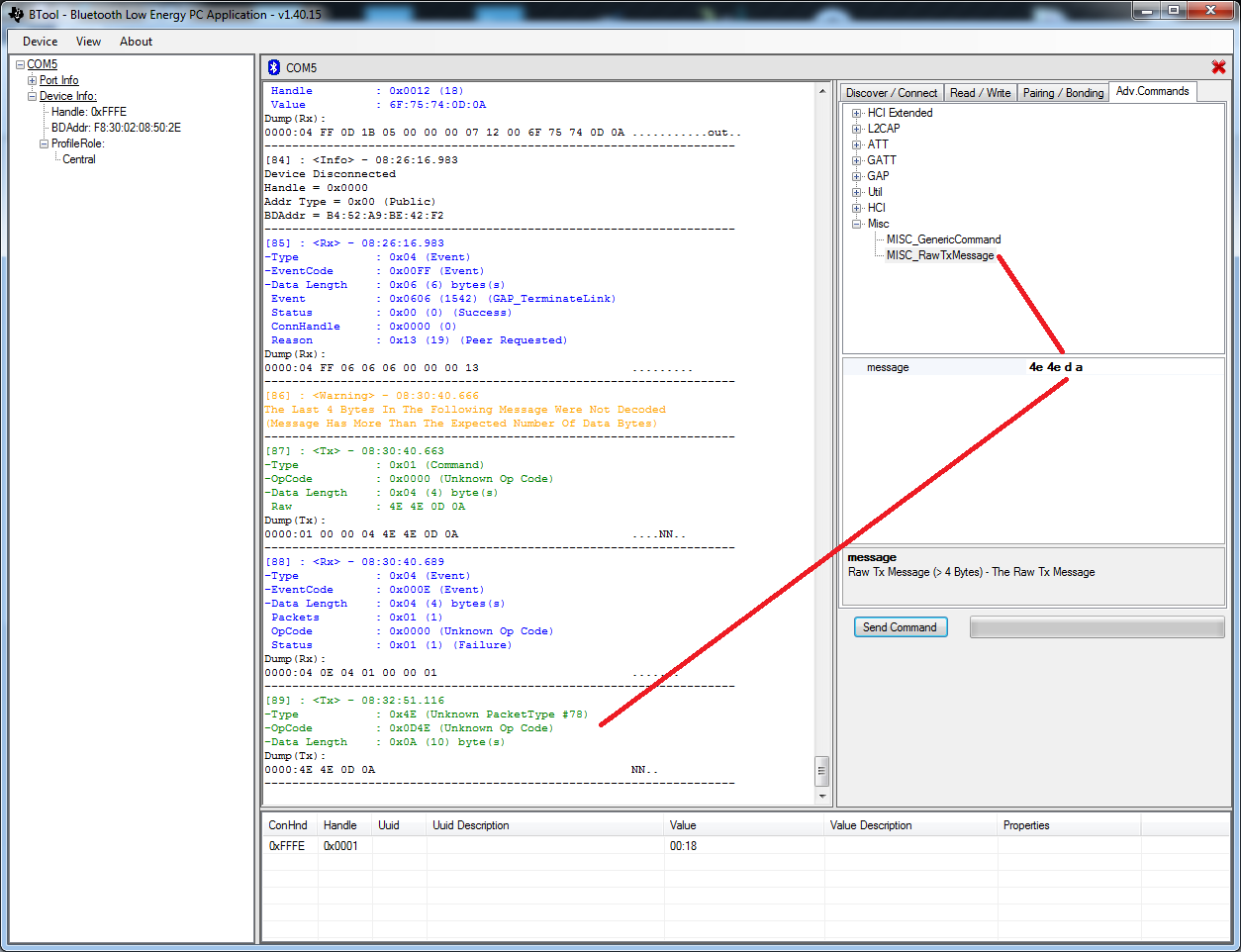
Task: Click the message value field 4e 4e d a
Action: point(1125,367)
